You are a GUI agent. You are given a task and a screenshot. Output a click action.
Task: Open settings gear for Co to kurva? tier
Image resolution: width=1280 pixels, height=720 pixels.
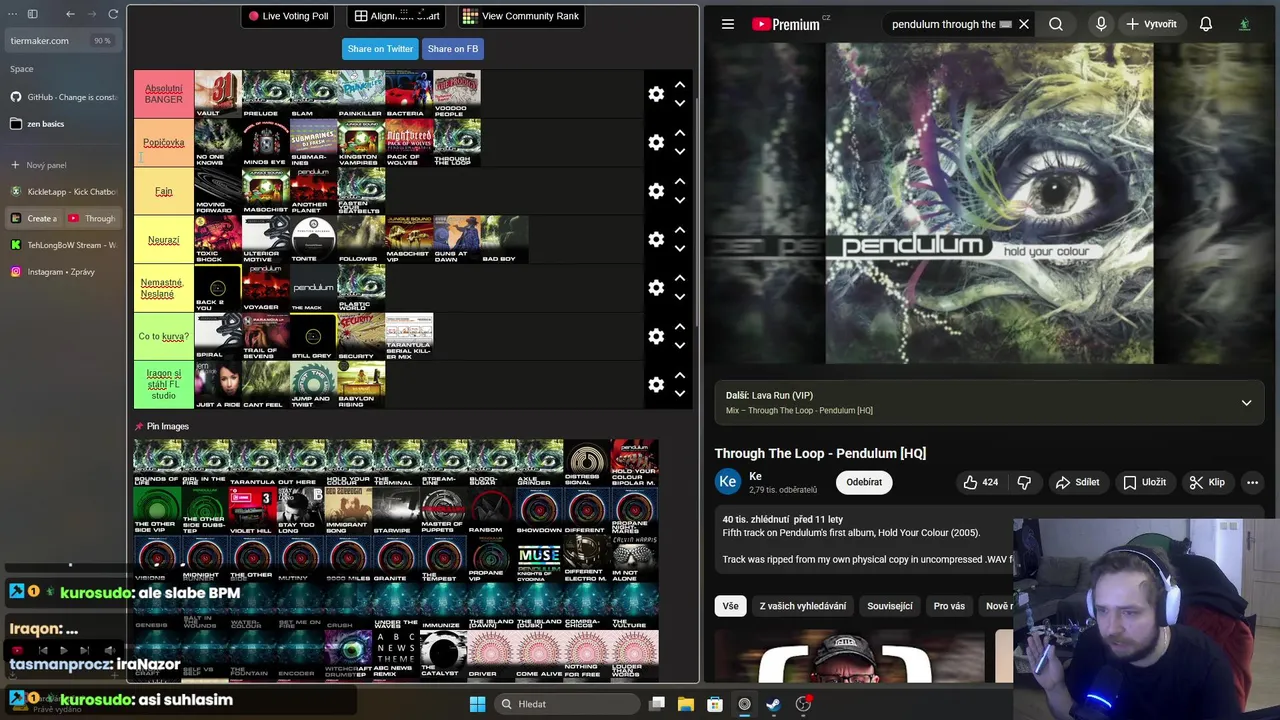click(x=656, y=336)
